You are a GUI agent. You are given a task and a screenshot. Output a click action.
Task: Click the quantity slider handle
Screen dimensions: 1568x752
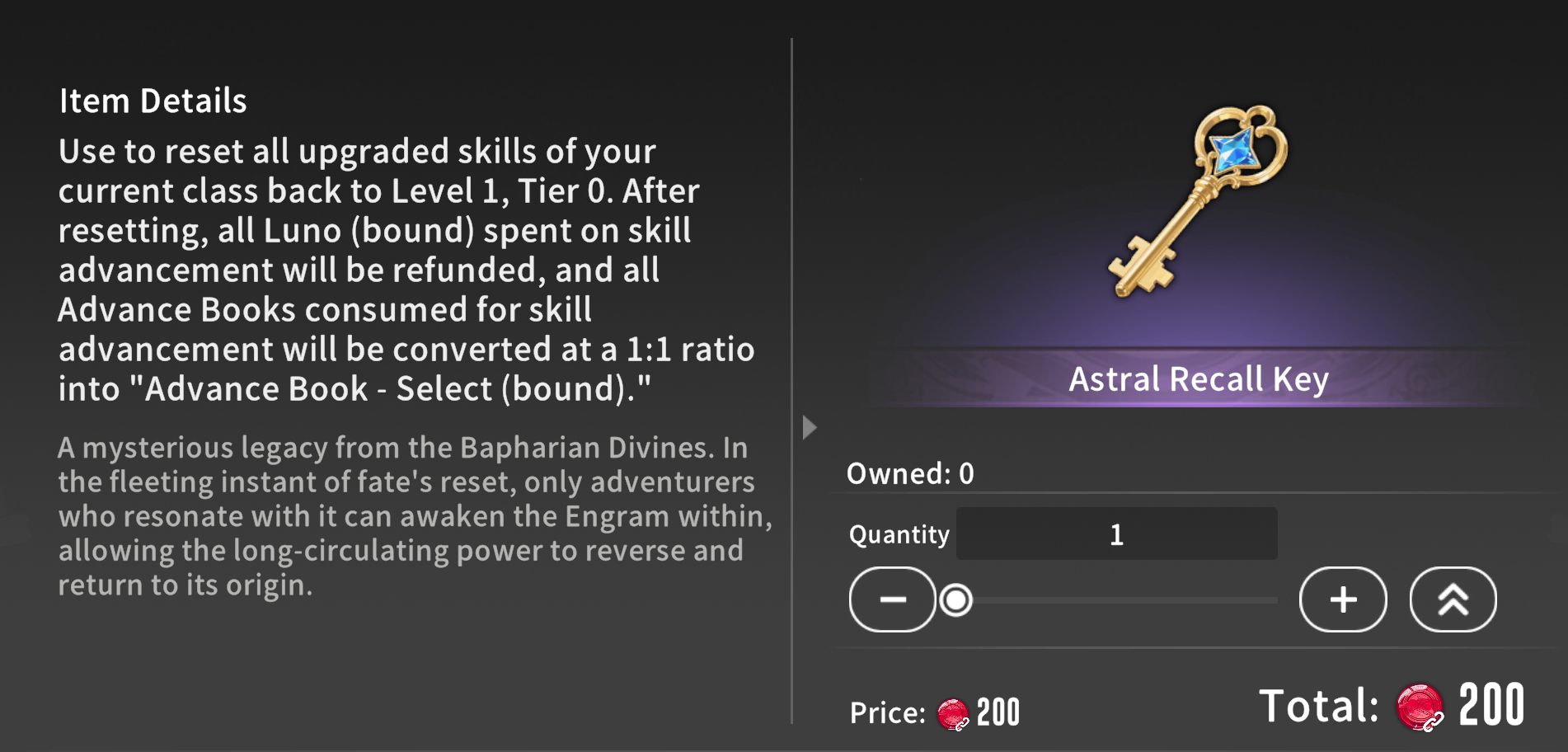pos(956,600)
